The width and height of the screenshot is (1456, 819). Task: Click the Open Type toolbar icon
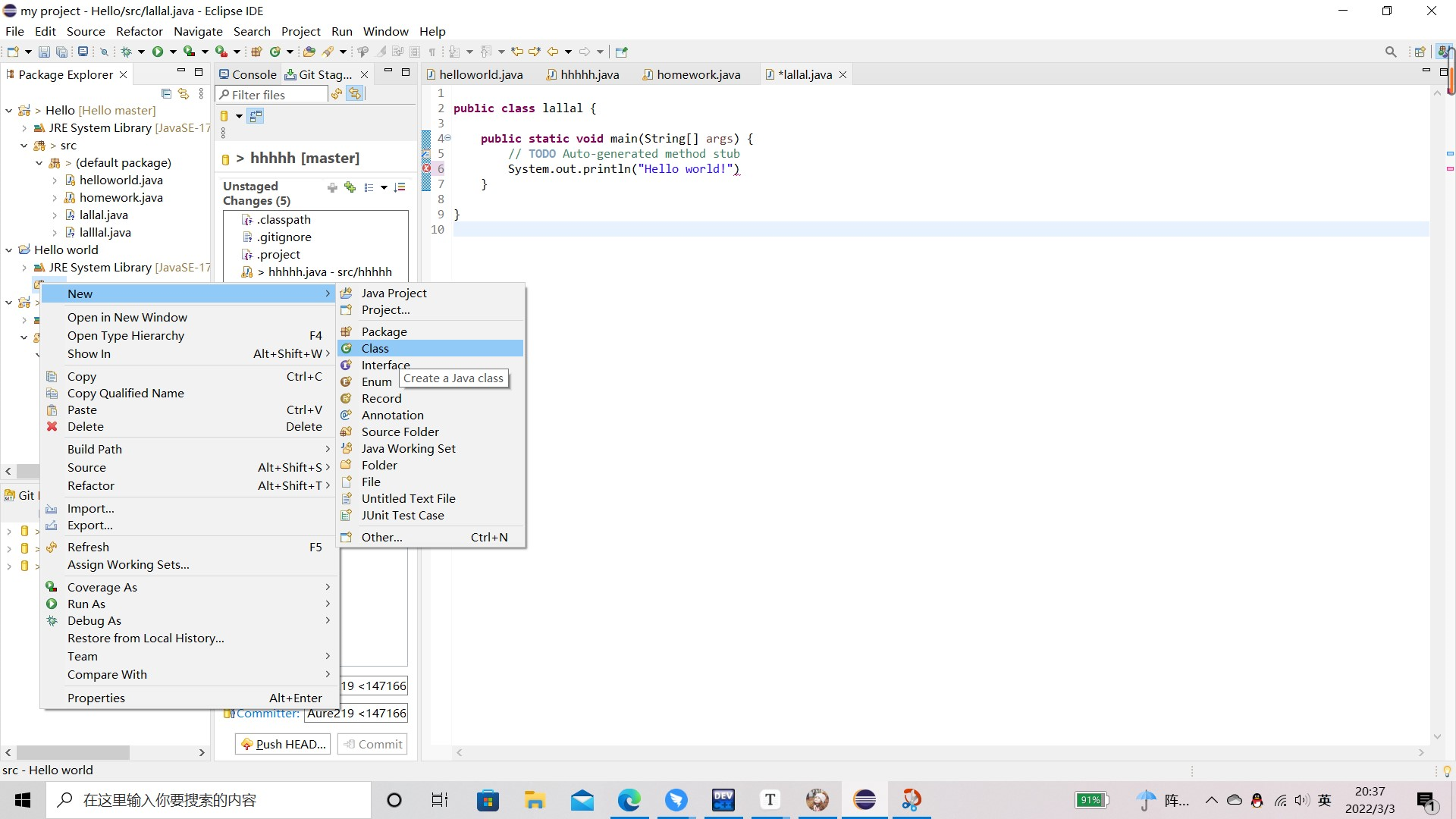tap(309, 52)
